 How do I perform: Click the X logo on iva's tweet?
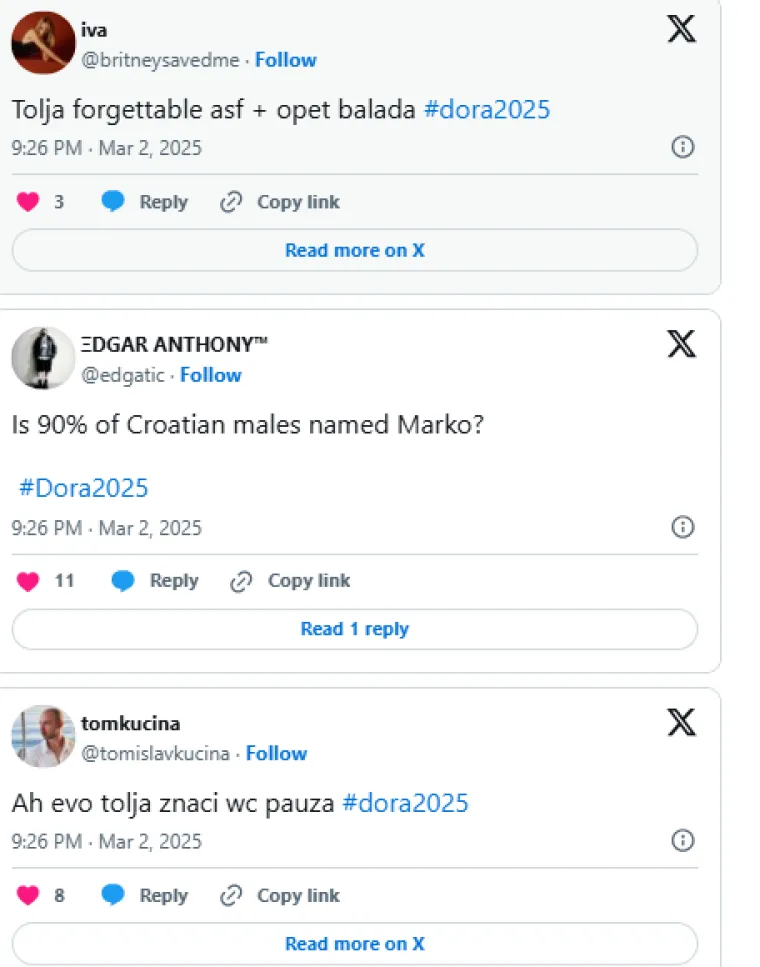(x=681, y=29)
